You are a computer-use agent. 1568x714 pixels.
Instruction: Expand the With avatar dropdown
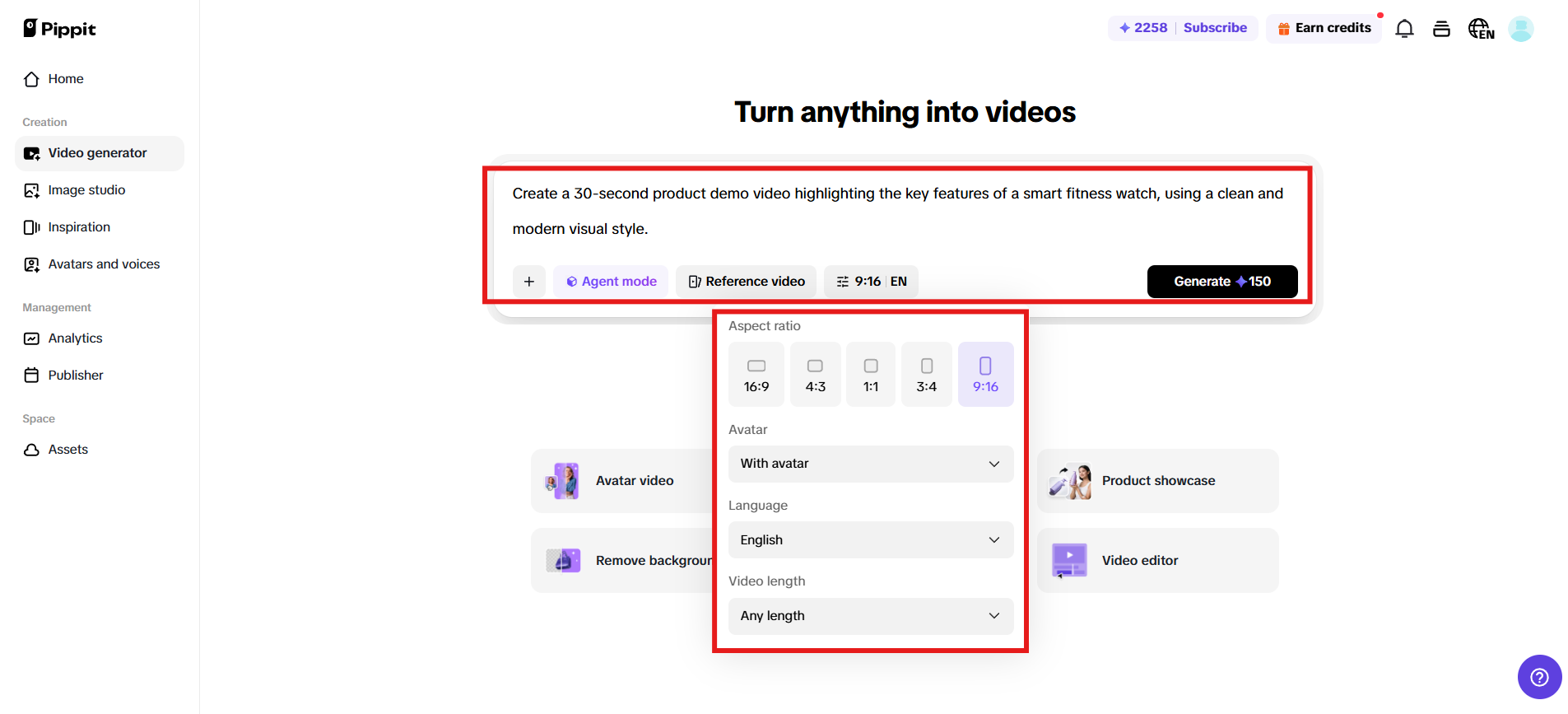click(870, 464)
